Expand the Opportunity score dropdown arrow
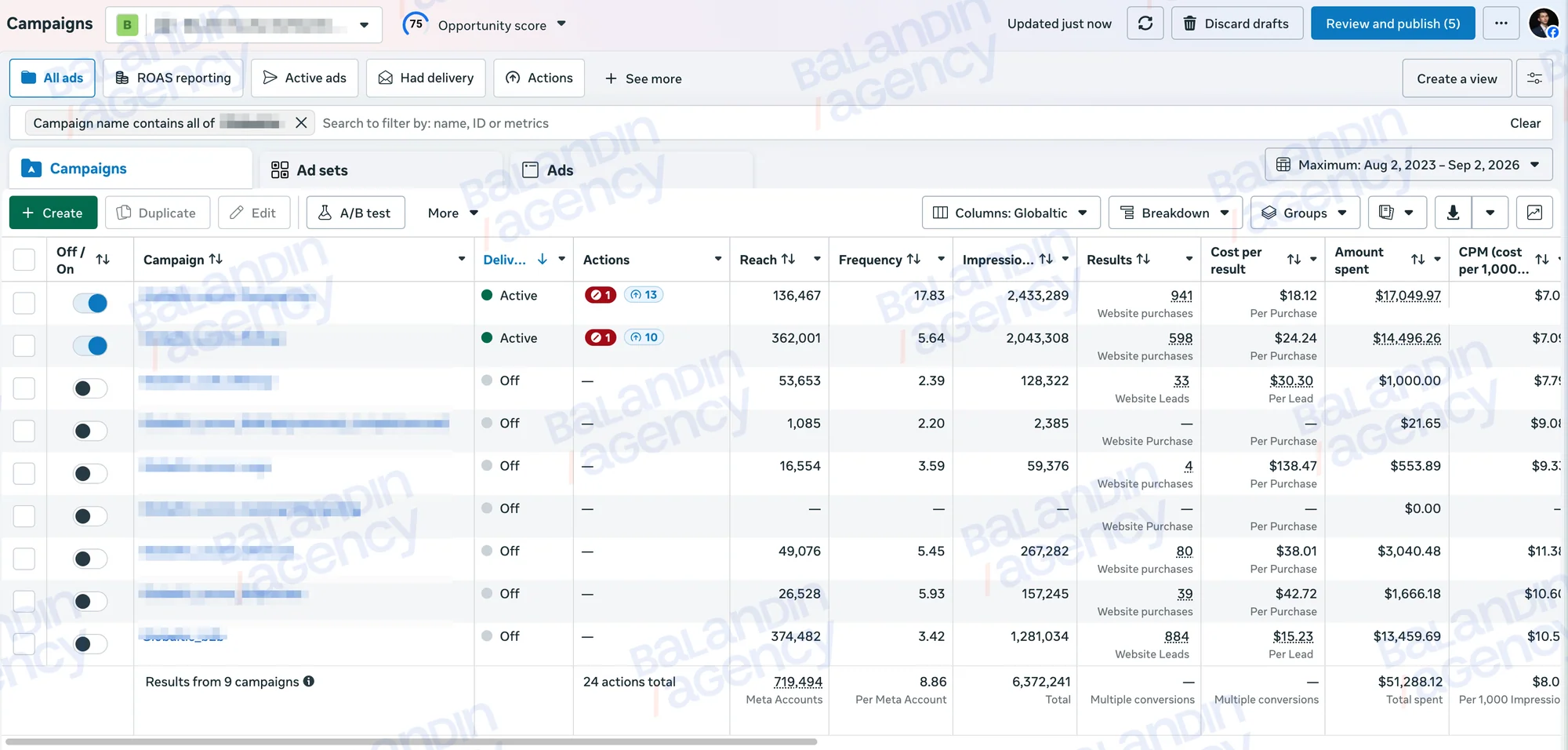The image size is (1568, 750). [x=561, y=24]
